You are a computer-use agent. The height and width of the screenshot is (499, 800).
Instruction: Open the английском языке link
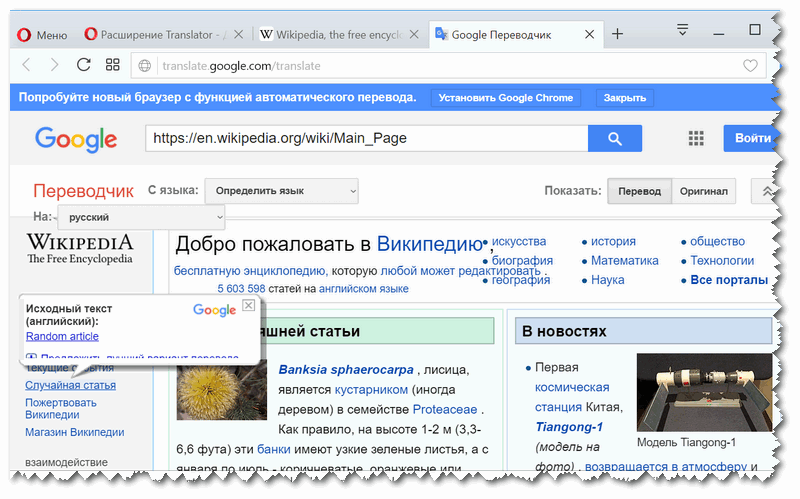(x=364, y=289)
